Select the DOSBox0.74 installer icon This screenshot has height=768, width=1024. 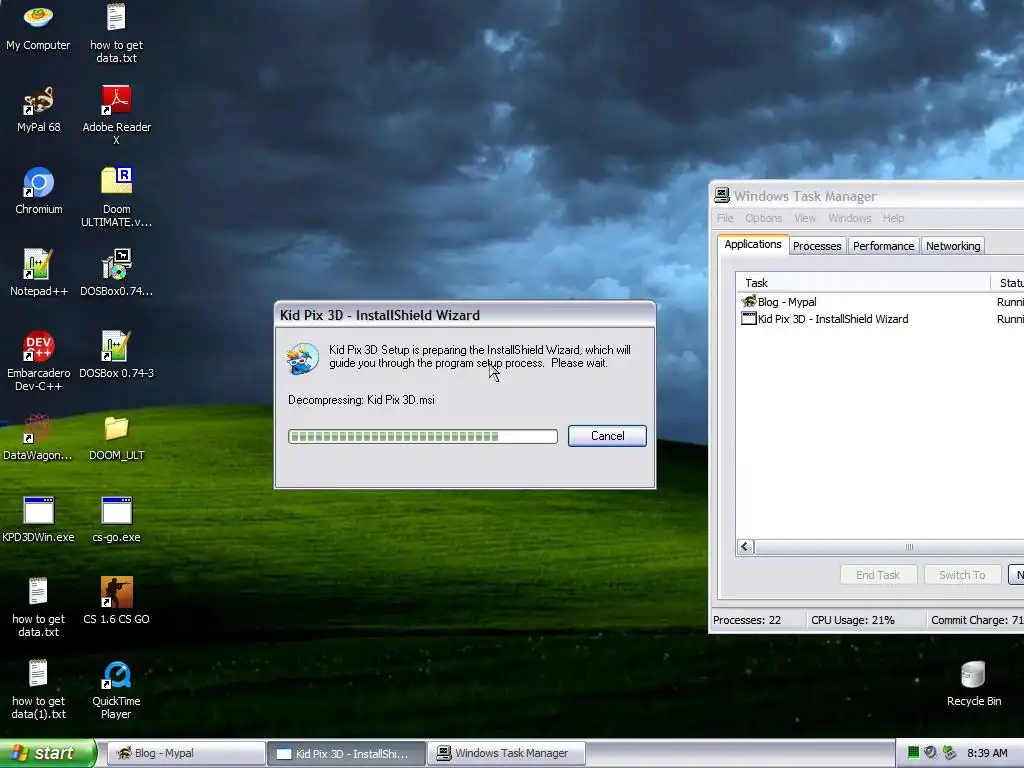click(116, 272)
